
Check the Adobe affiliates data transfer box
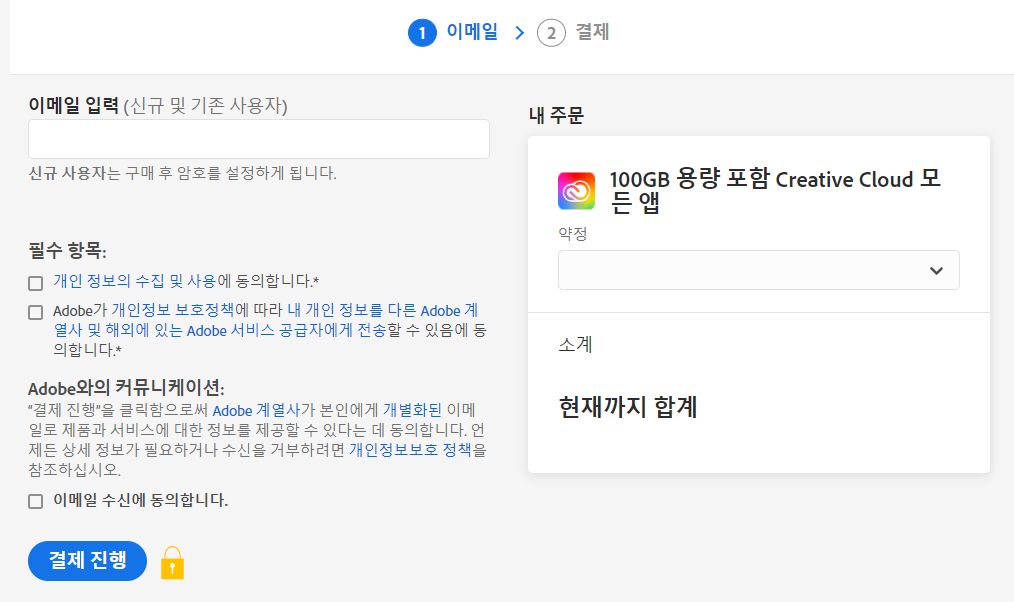pos(36,312)
